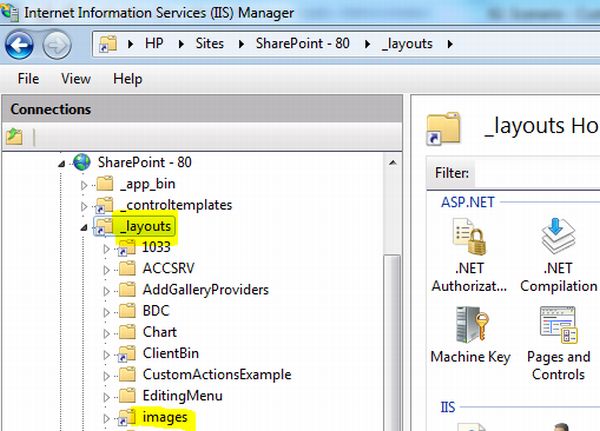Open the View menu

[76, 79]
